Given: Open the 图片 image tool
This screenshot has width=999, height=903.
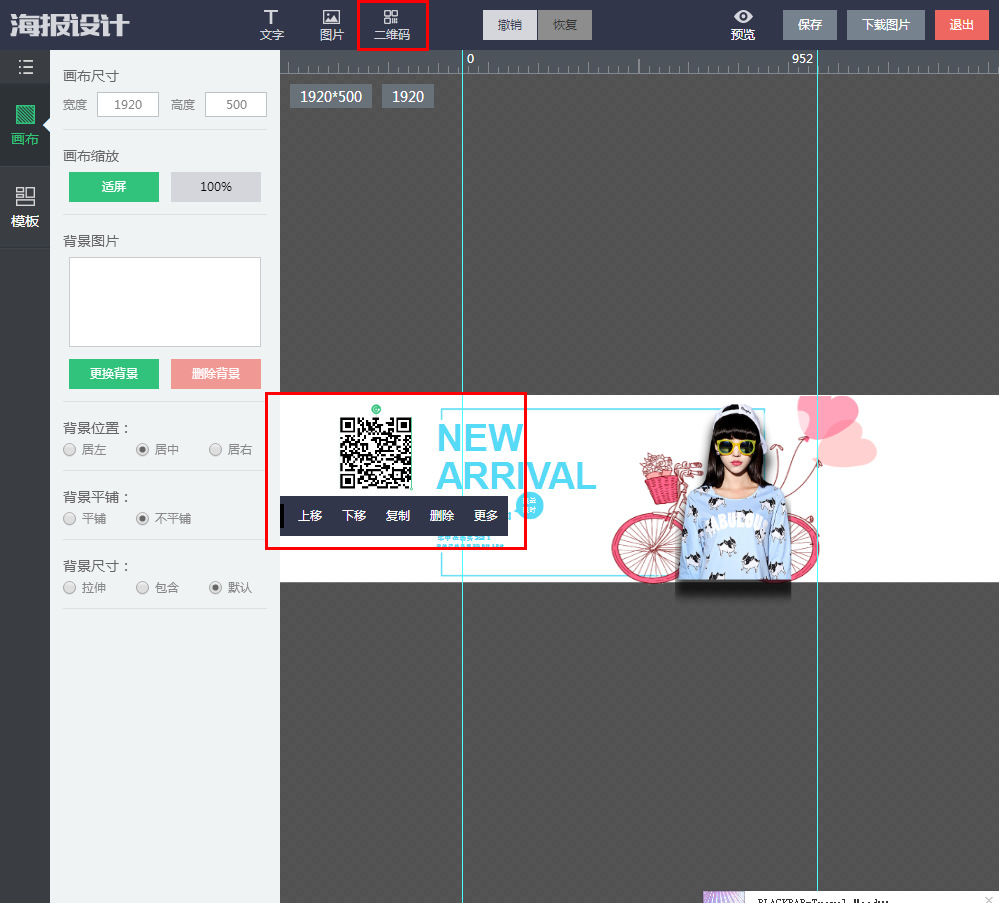Looking at the screenshot, I should point(331,25).
